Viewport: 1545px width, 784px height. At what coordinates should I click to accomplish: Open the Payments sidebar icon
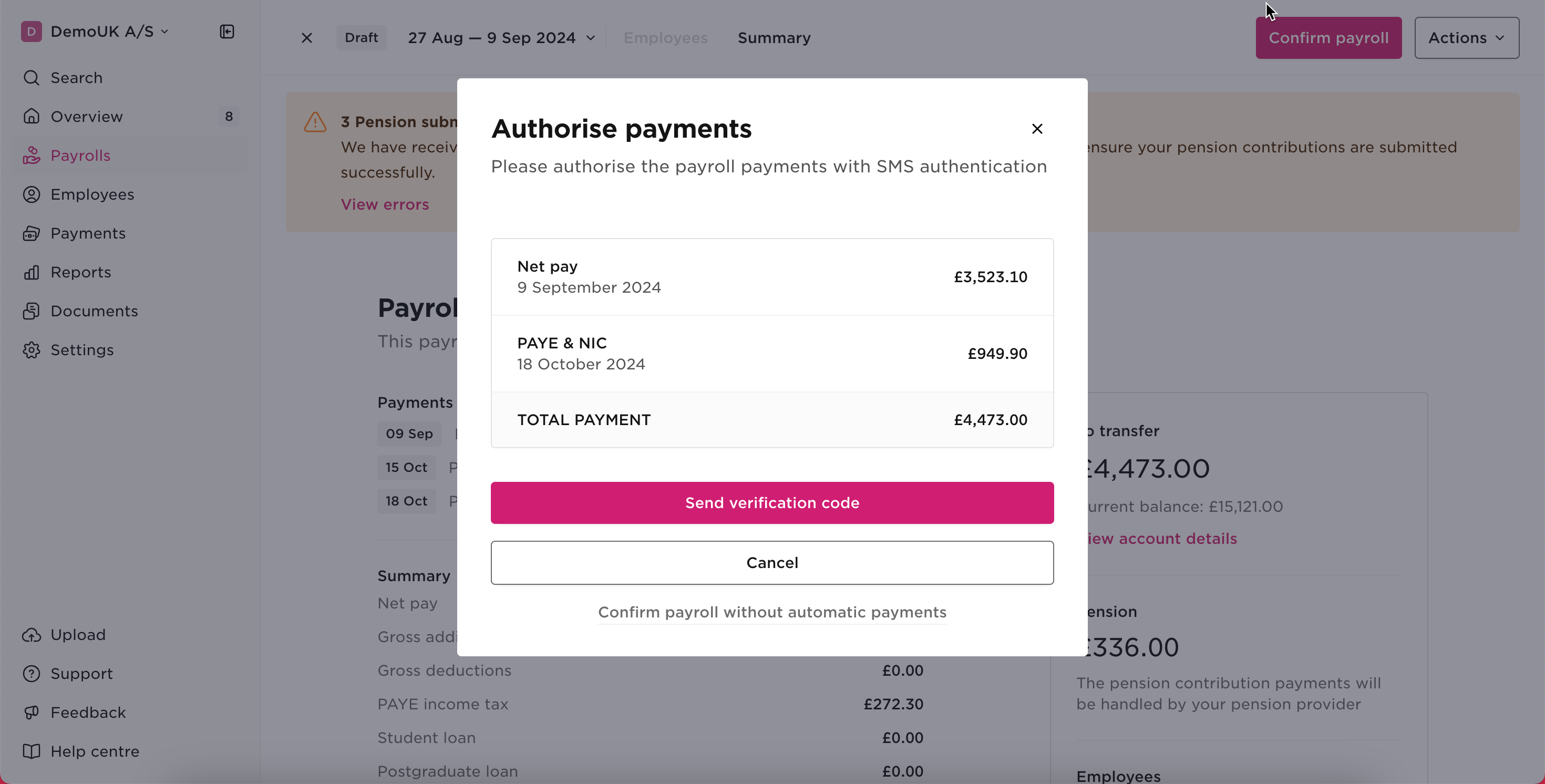coord(31,233)
